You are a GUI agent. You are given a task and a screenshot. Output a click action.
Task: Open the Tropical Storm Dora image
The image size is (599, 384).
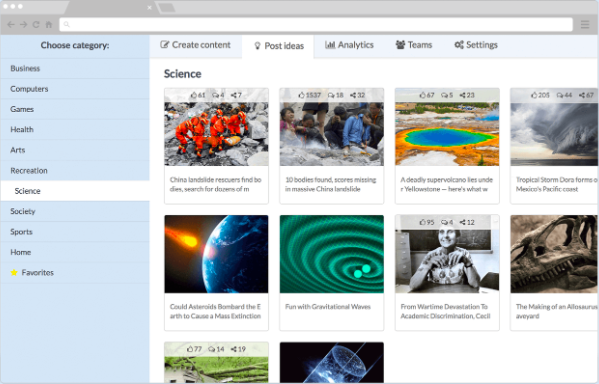[554, 127]
